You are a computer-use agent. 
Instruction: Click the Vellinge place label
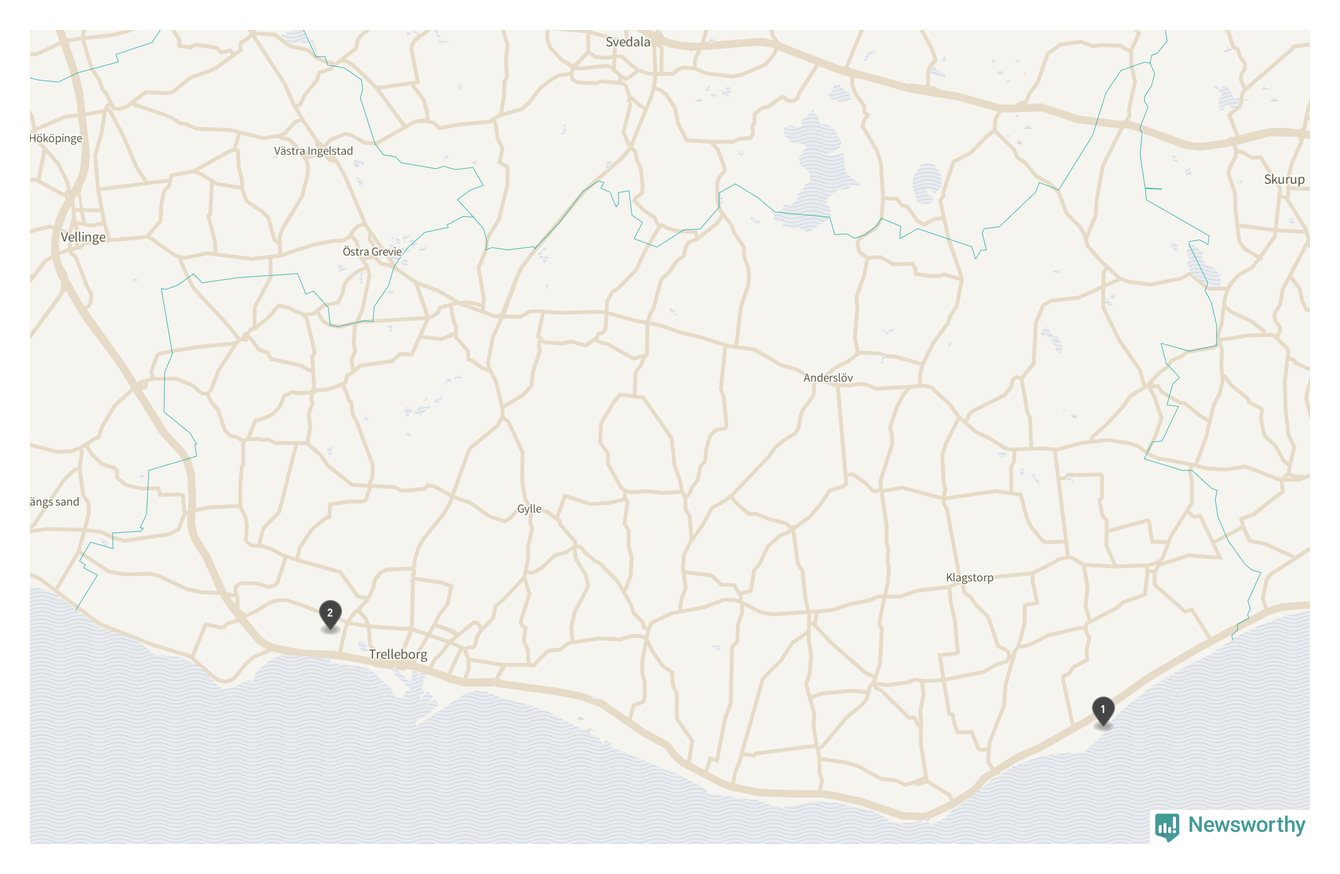[83, 238]
